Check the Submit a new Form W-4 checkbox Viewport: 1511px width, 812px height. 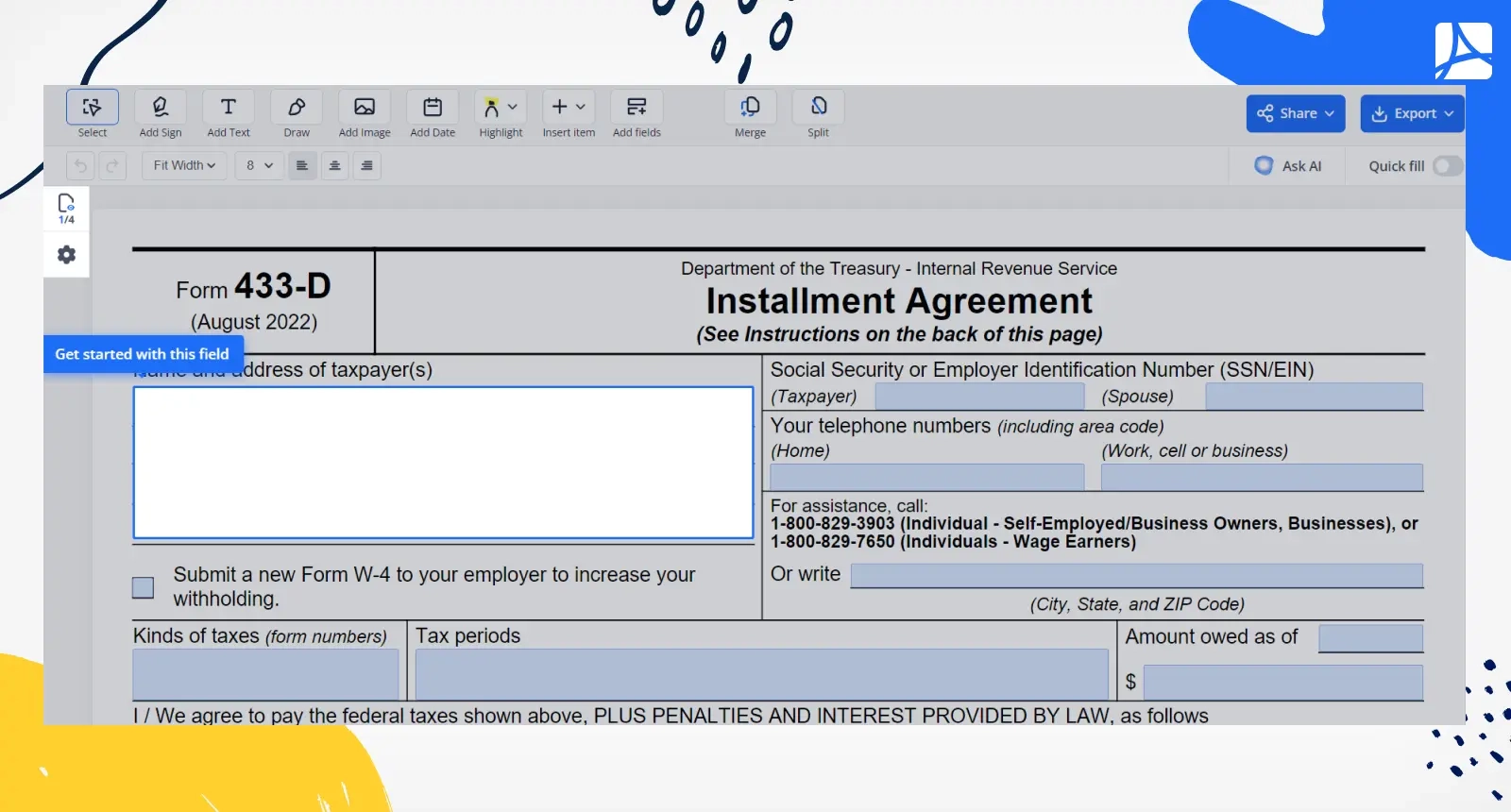point(143,587)
